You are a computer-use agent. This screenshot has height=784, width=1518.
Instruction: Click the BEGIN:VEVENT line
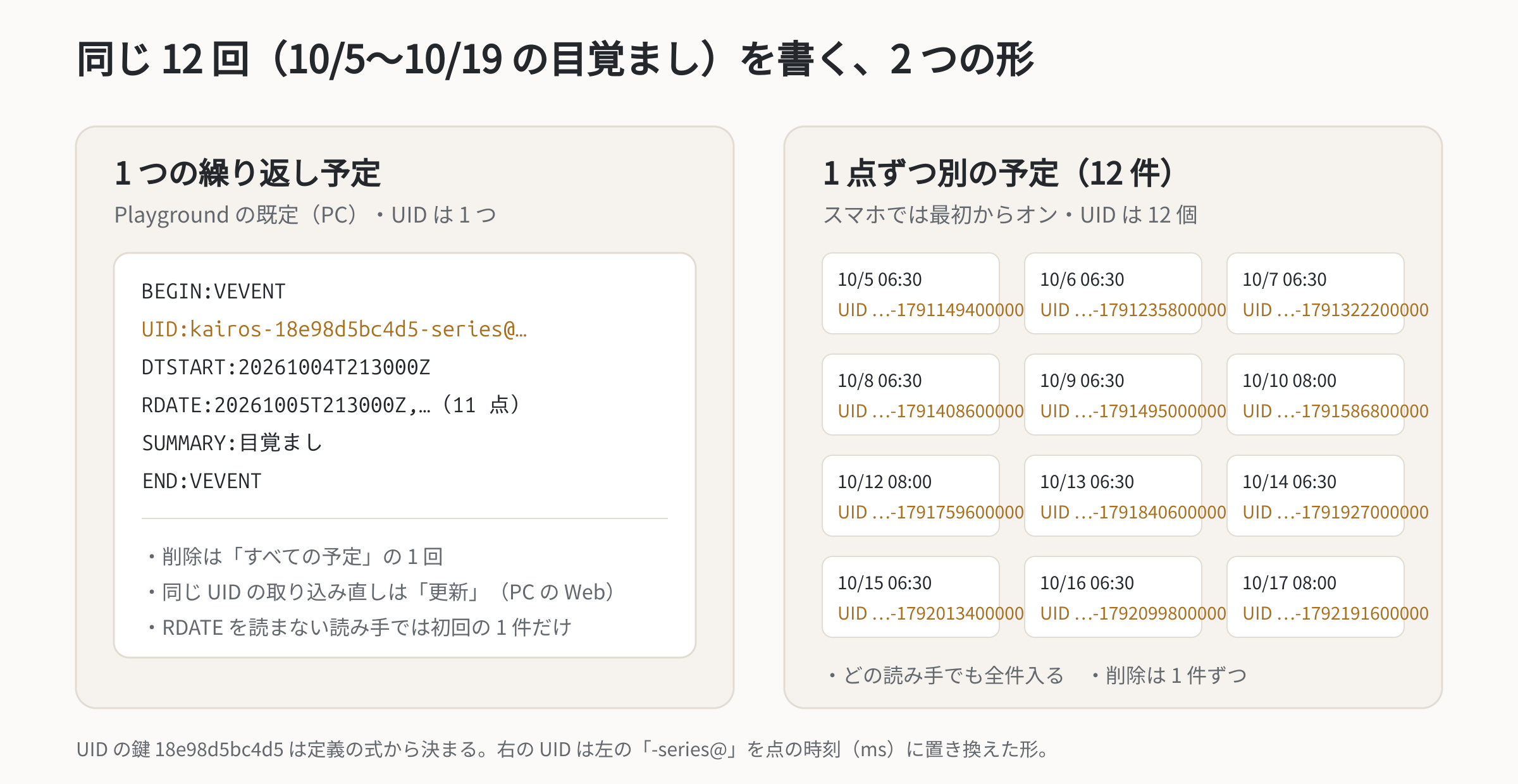coord(214,291)
